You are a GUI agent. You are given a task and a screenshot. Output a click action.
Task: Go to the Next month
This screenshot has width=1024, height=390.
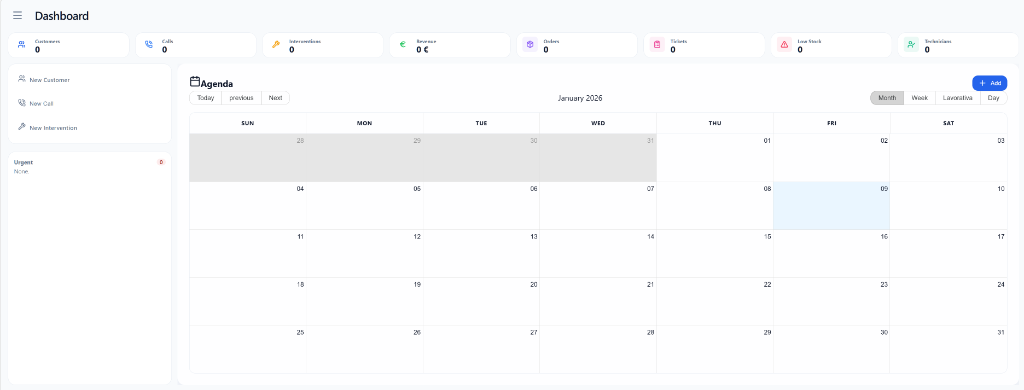coord(276,98)
